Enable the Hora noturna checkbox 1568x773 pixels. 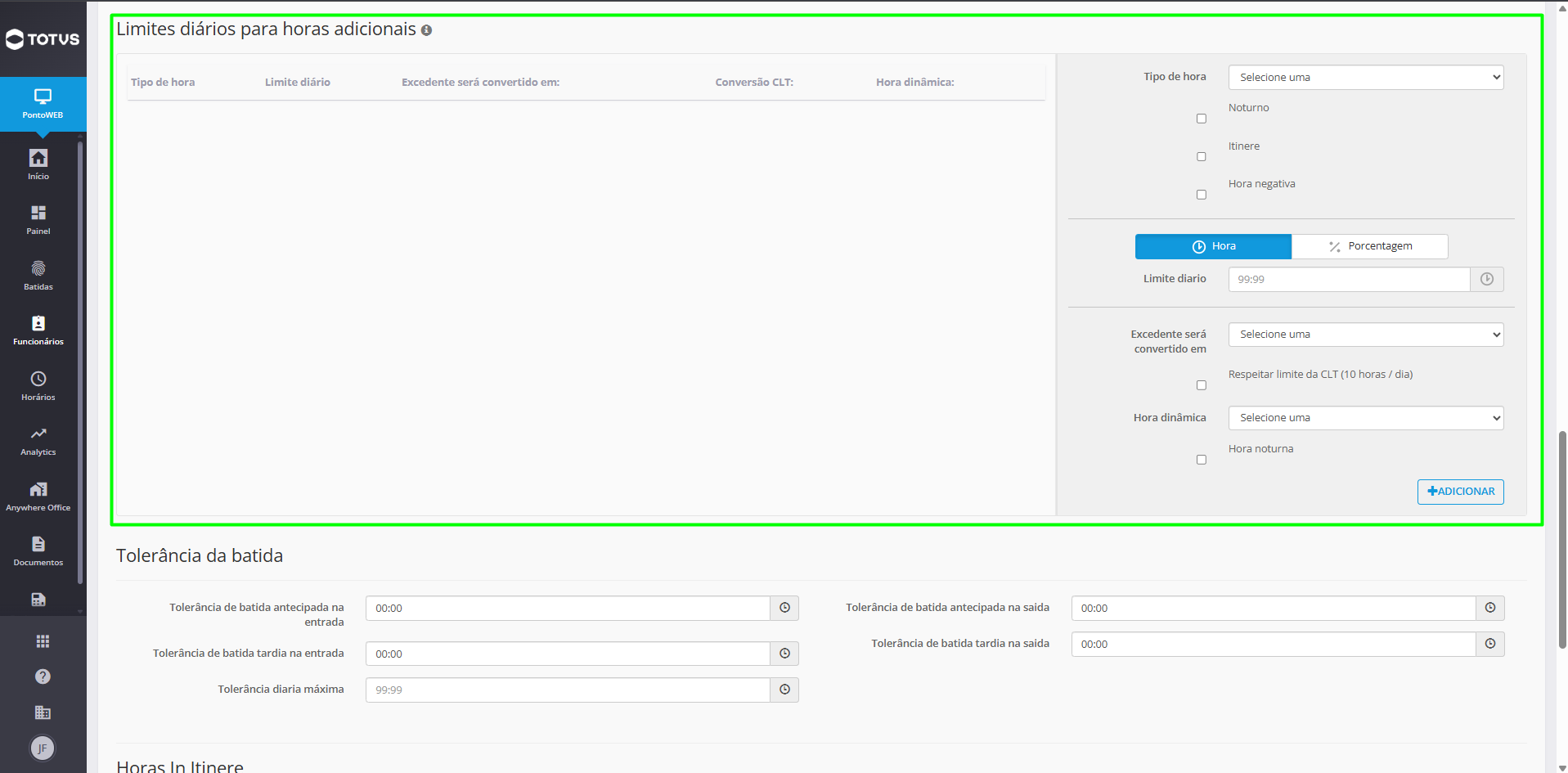tap(1201, 460)
